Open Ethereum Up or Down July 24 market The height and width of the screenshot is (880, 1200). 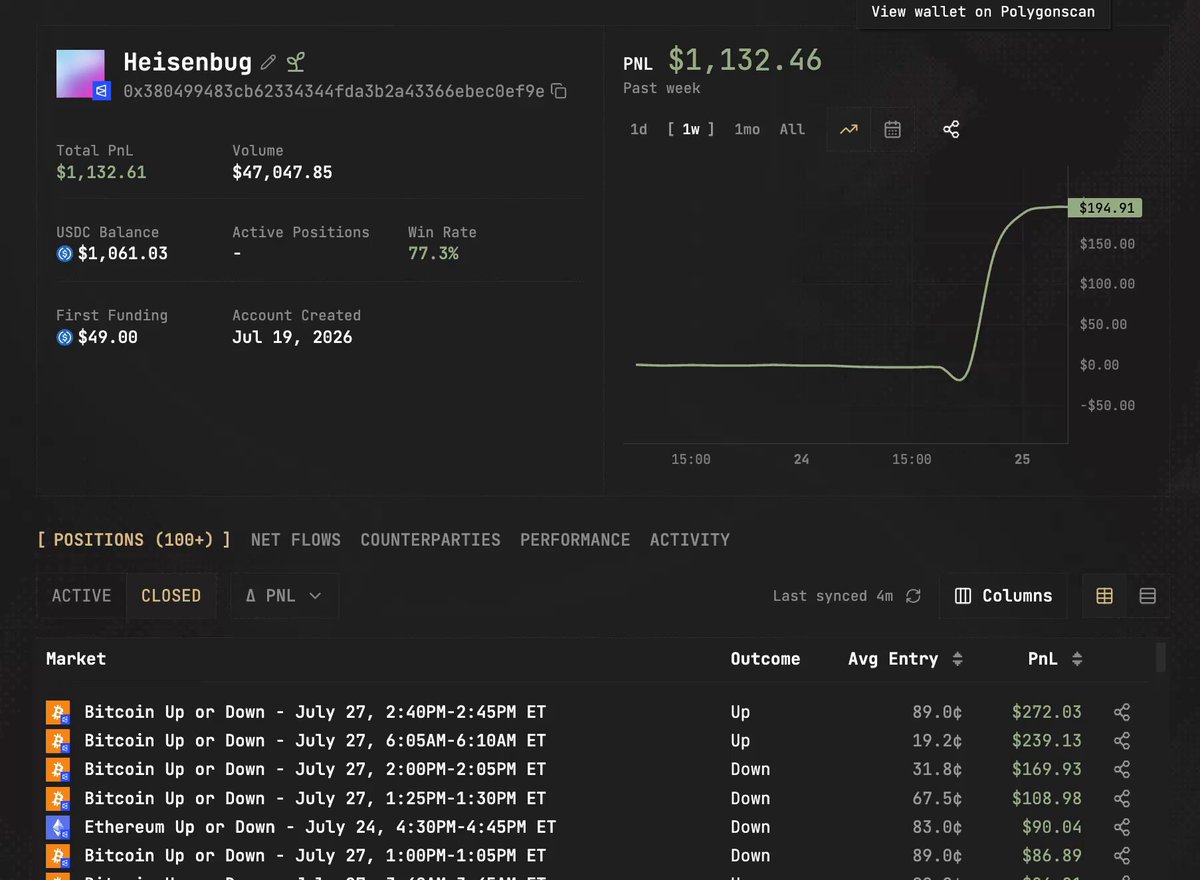click(320, 827)
